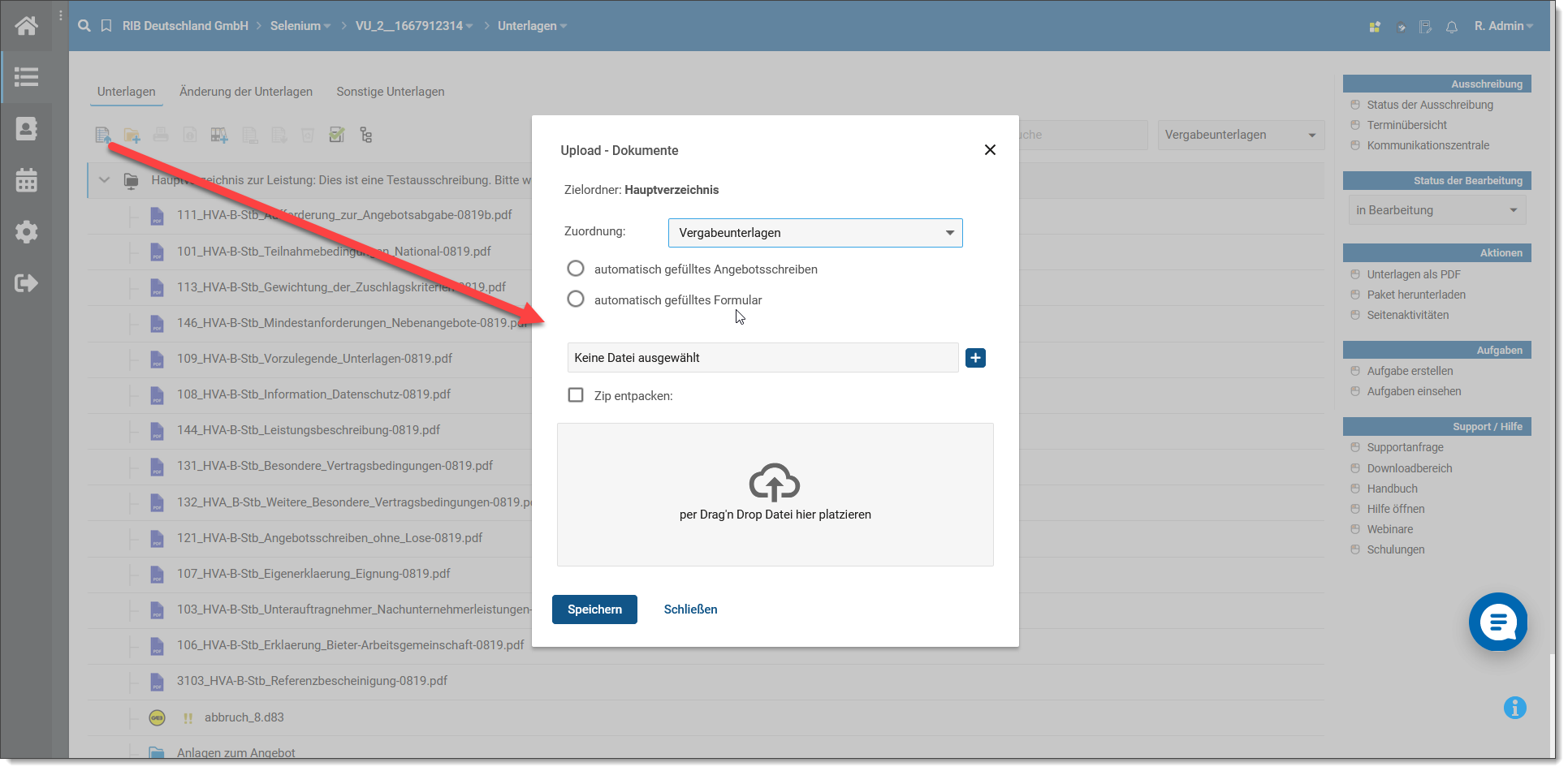Open Supportanfrage link
This screenshot has width=1568, height=771.
[x=1406, y=447]
